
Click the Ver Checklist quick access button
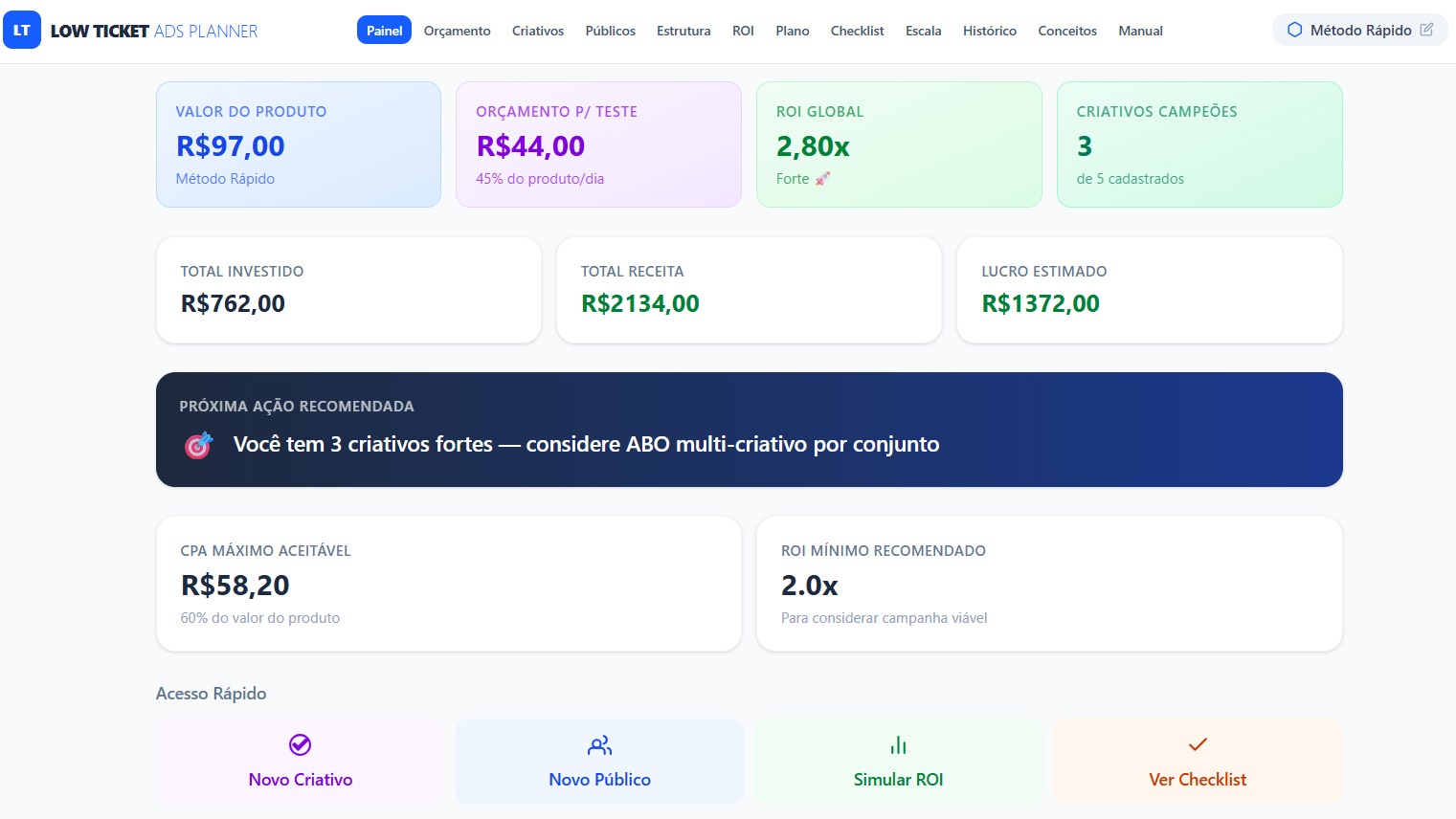(1198, 762)
